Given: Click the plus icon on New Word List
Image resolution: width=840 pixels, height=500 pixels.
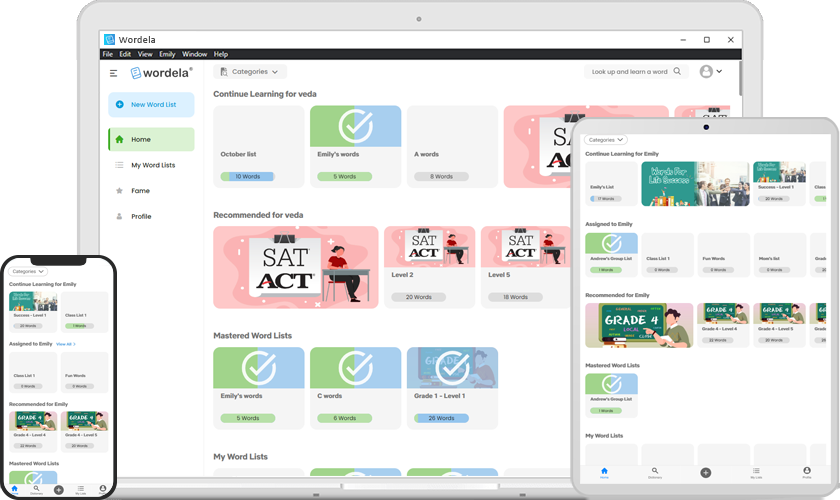Looking at the screenshot, I should click(x=119, y=105).
